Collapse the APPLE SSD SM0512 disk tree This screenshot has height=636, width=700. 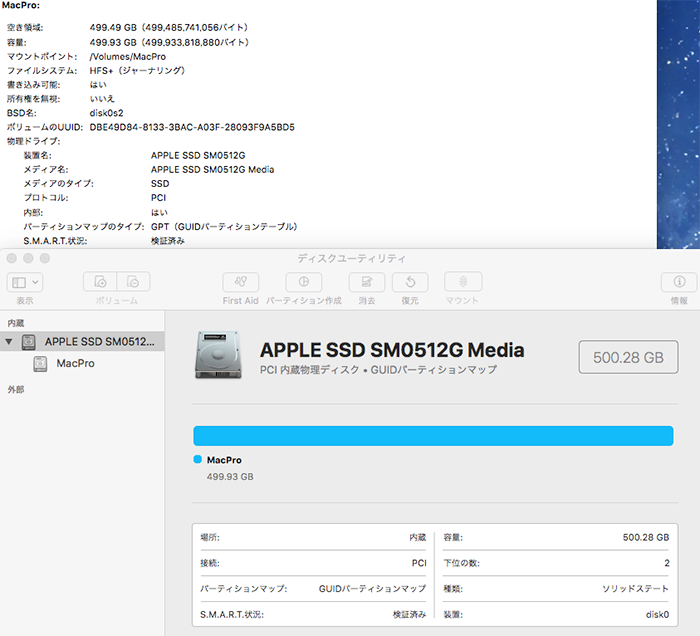pos(8,341)
